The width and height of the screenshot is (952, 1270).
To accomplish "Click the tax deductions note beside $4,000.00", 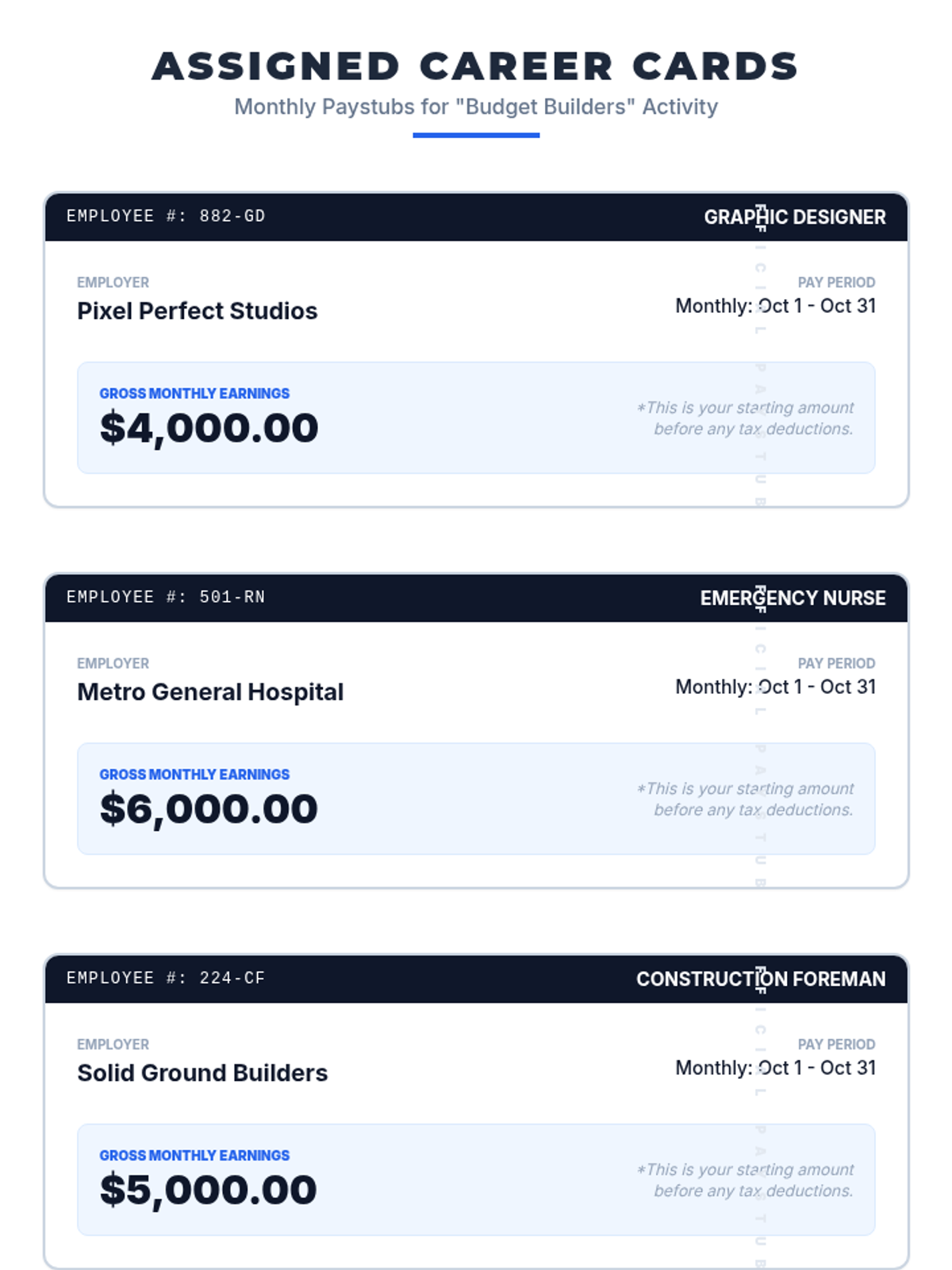I will pyautogui.click(x=746, y=418).
